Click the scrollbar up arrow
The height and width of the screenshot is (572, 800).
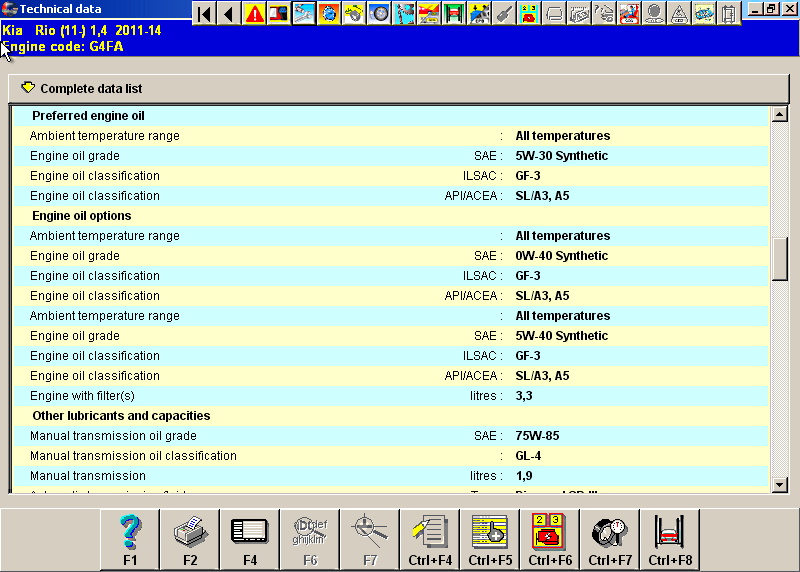[x=779, y=114]
